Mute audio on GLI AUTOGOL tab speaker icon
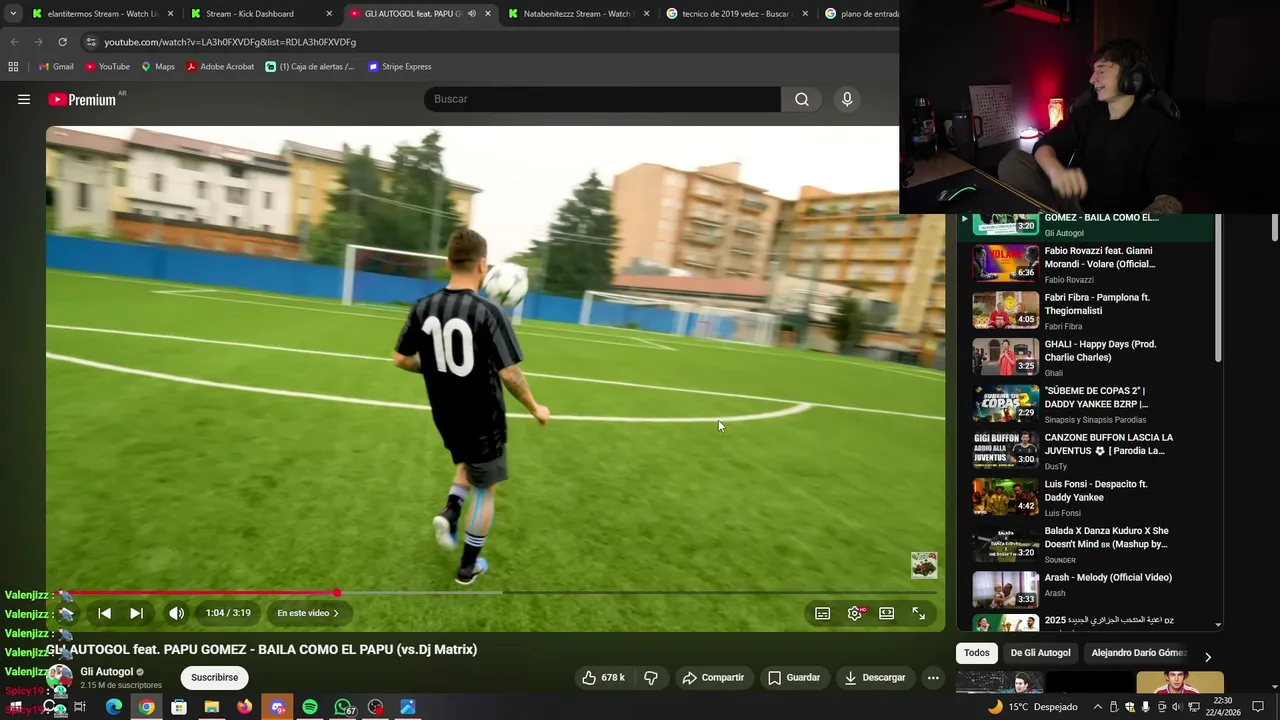The height and width of the screenshot is (720, 1280). 472,14
